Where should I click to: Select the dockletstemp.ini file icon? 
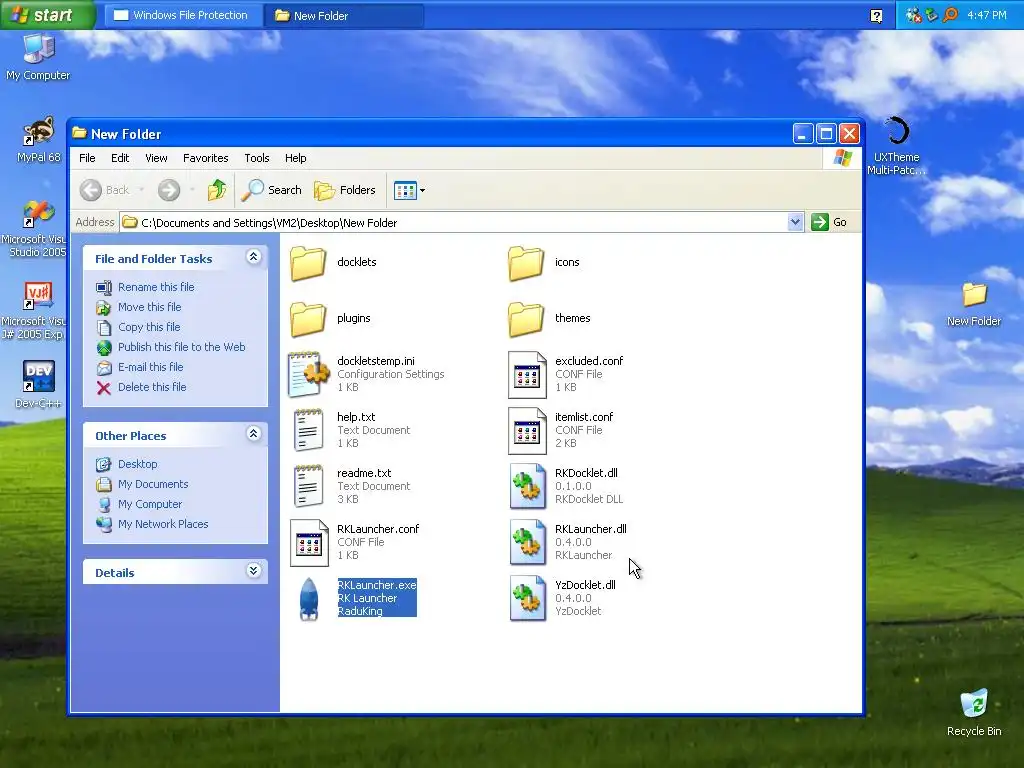coord(308,374)
